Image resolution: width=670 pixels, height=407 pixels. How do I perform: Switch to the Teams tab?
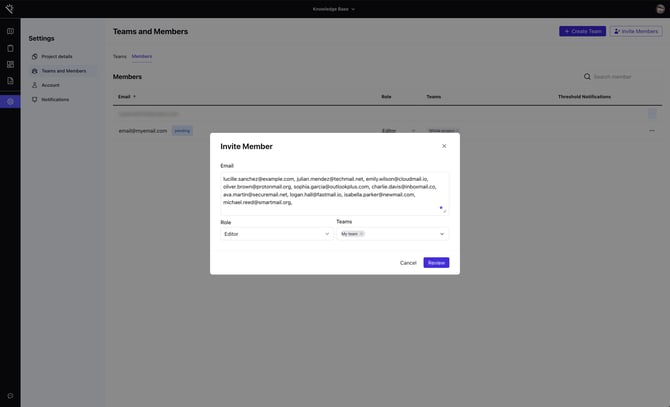tap(120, 56)
